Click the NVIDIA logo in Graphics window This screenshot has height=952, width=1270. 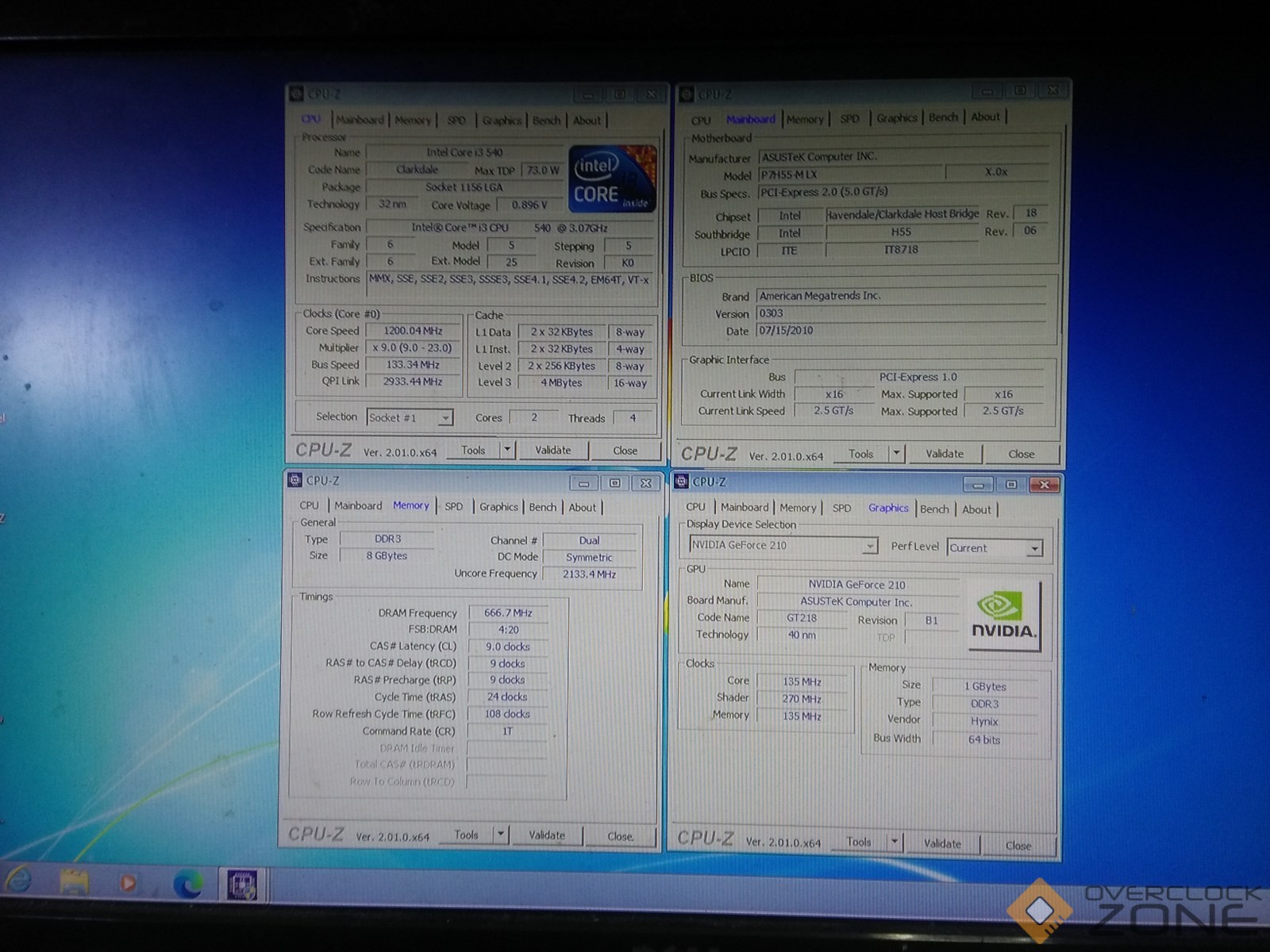[1004, 617]
